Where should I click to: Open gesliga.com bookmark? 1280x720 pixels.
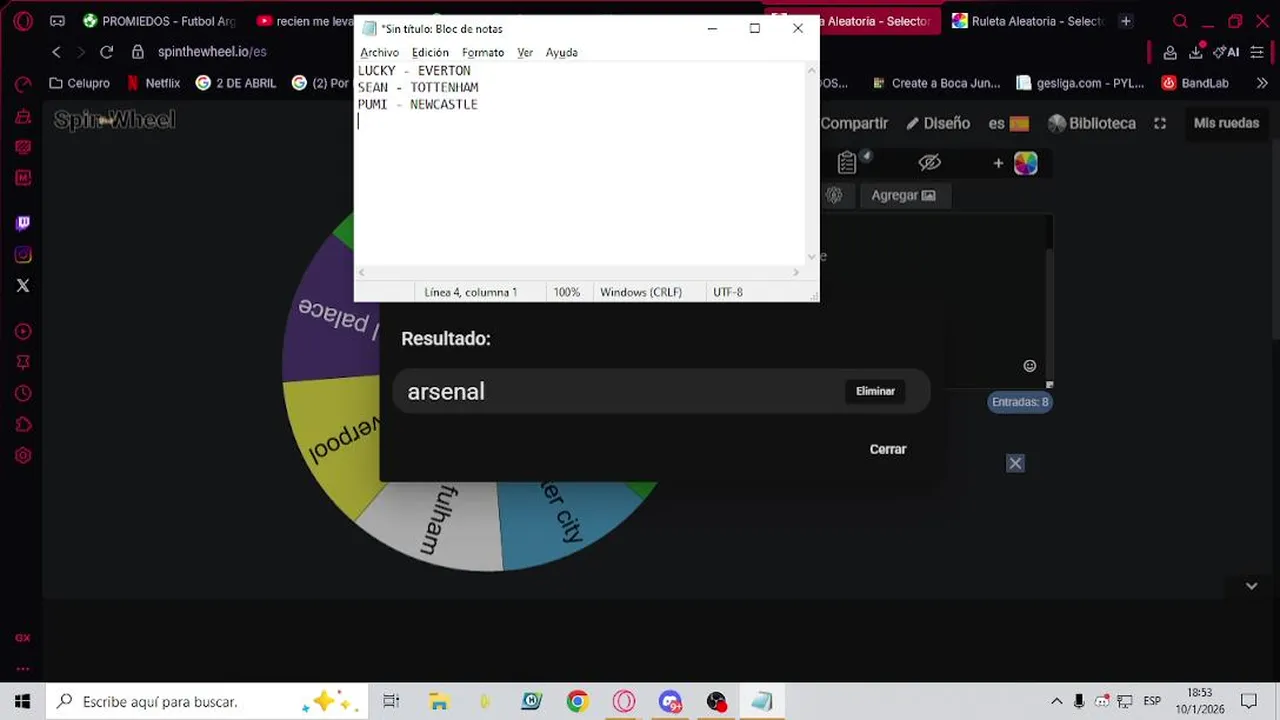point(1080,83)
